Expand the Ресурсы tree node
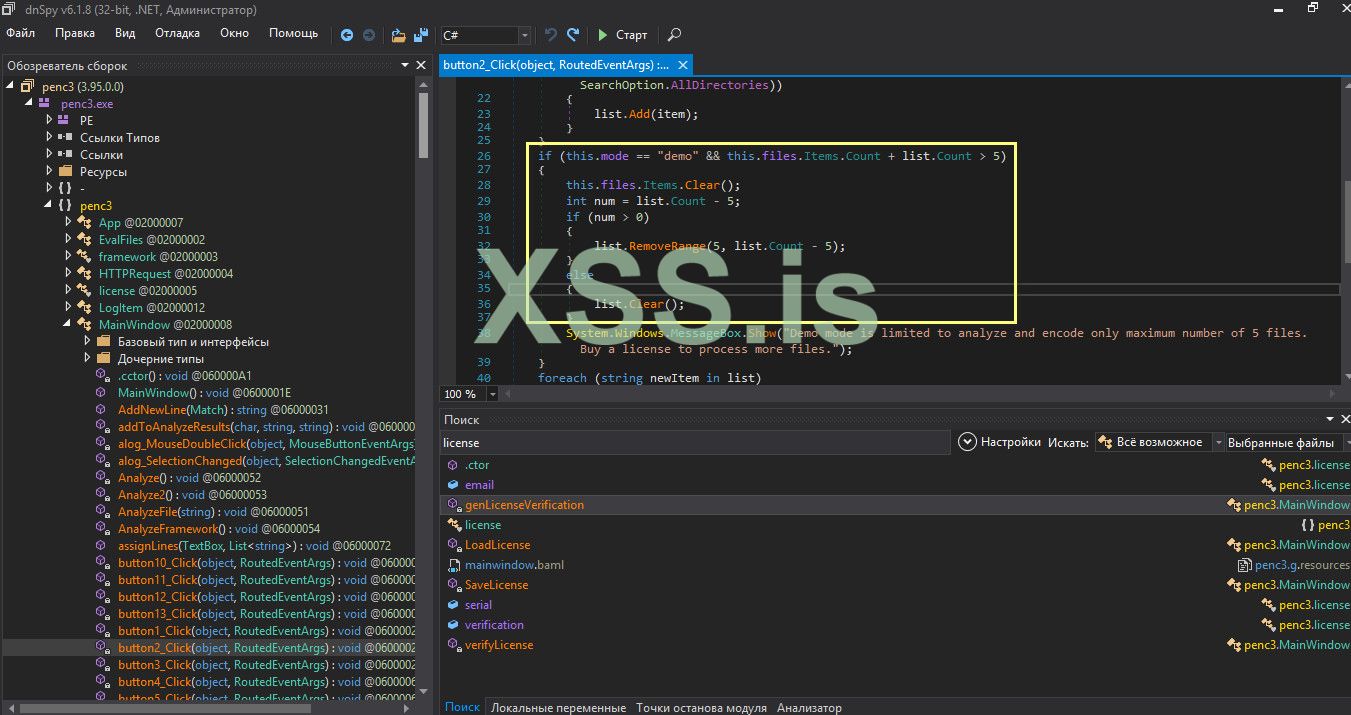 (49, 171)
